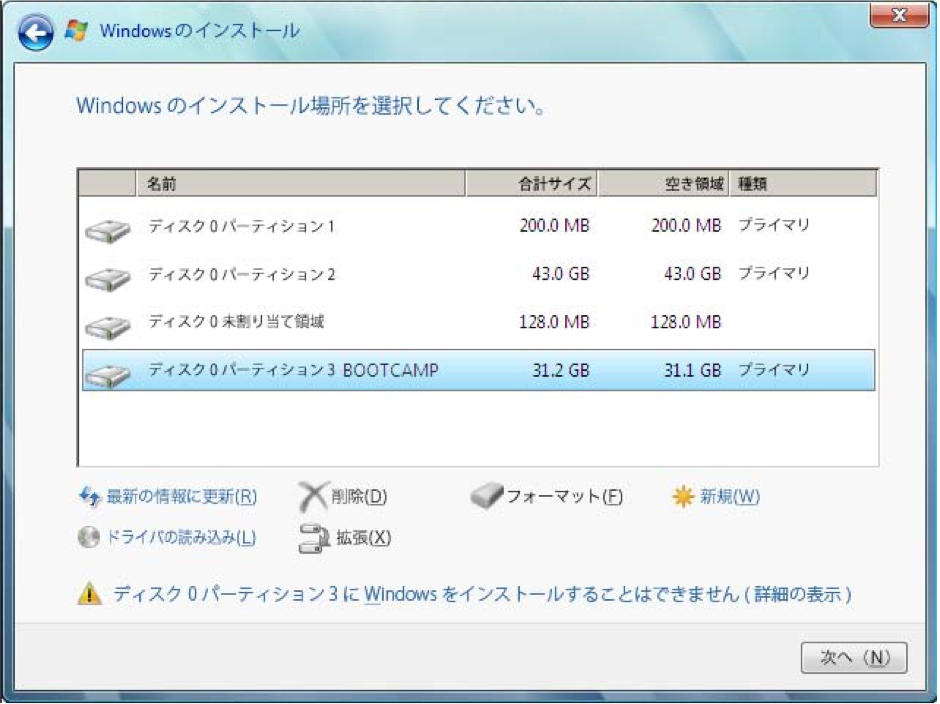The image size is (940, 704).
Task: Click the drive icon for BOOTCAMP partition
Action: coord(108,375)
